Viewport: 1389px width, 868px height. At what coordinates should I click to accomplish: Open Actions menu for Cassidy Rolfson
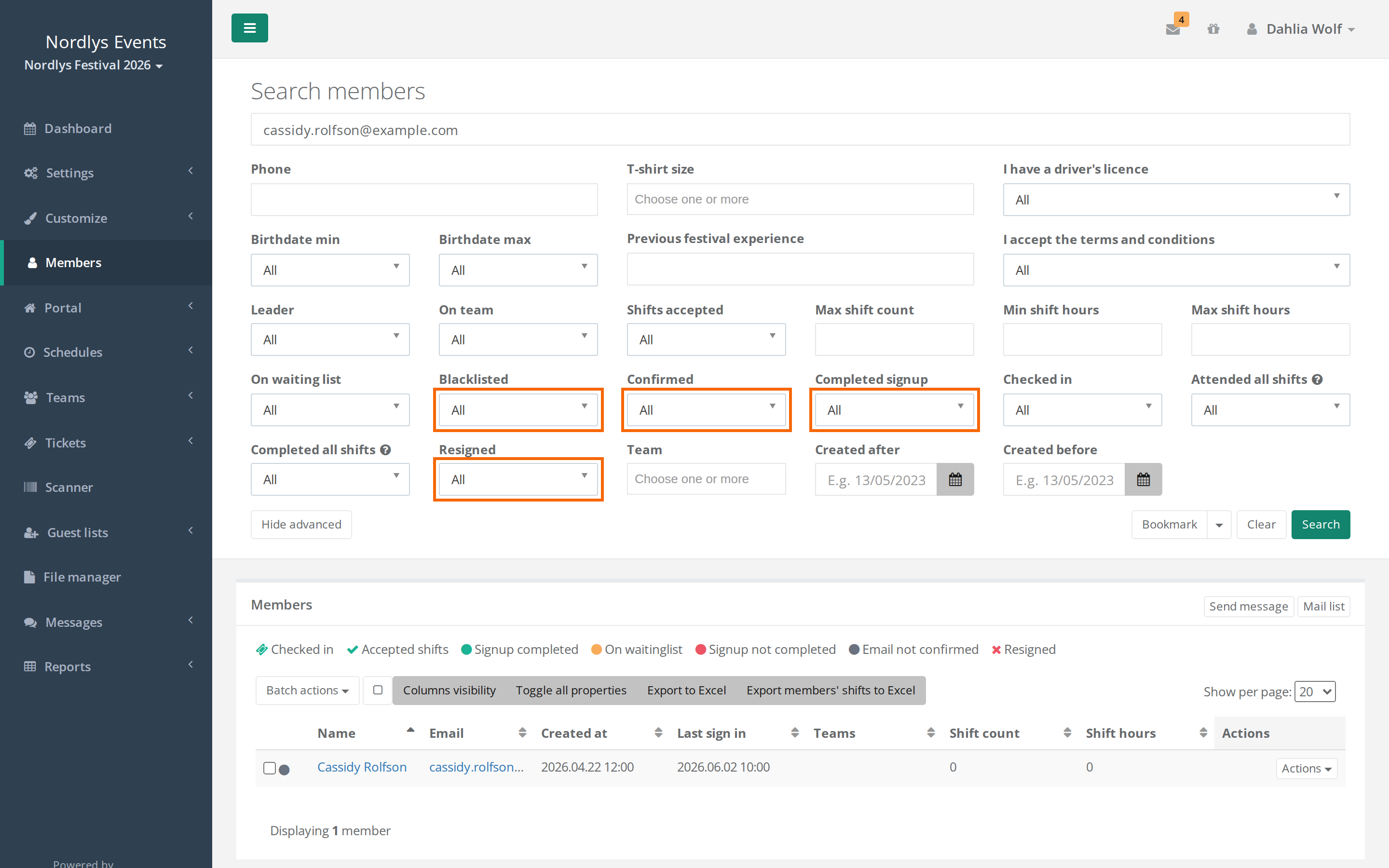pos(1307,768)
